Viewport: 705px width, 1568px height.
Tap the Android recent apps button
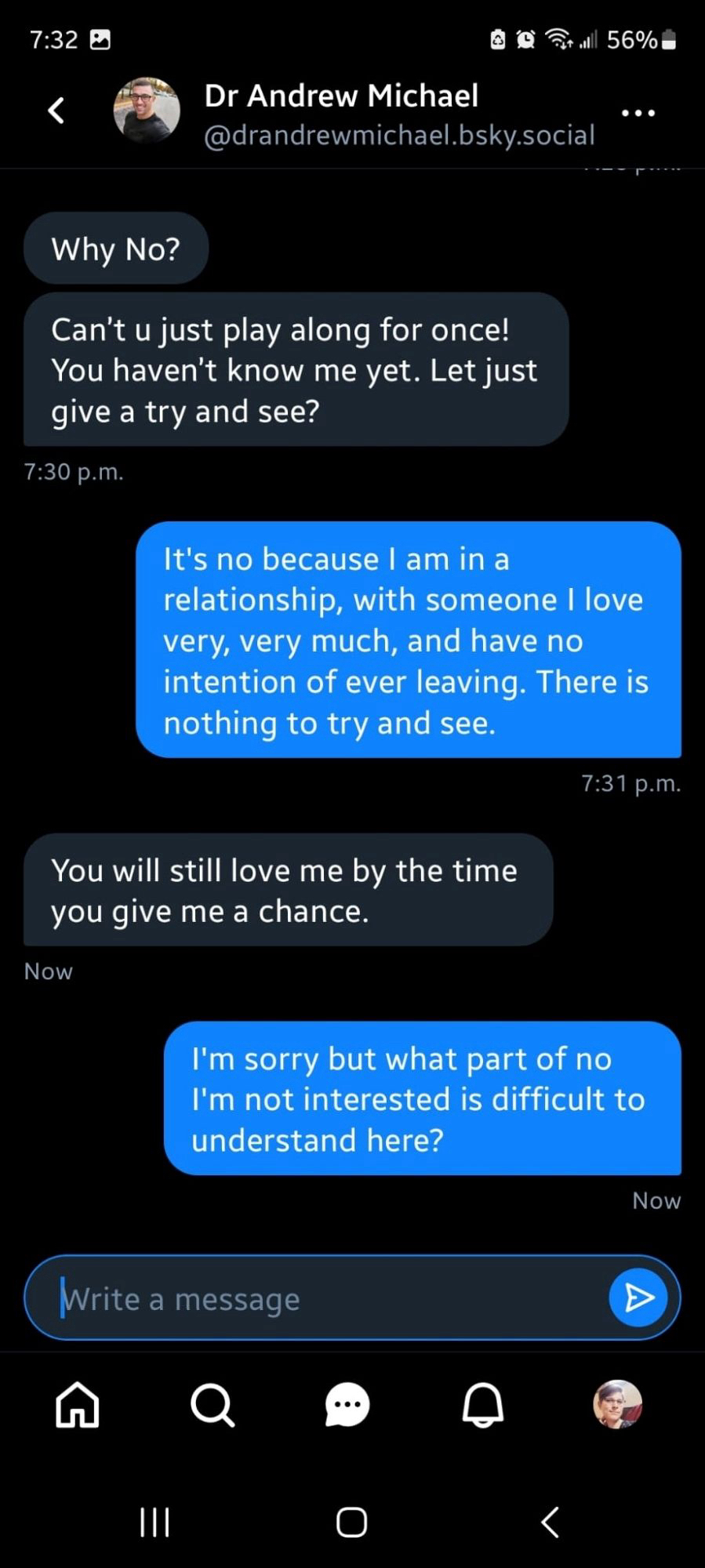click(x=154, y=1522)
